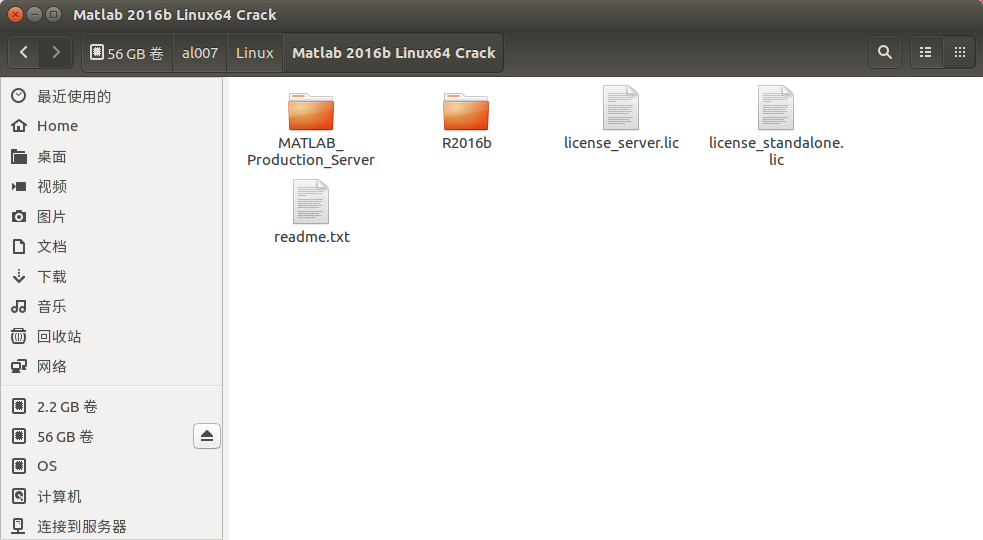Go to the Linux path segment
The height and width of the screenshot is (540, 983).
tap(255, 53)
